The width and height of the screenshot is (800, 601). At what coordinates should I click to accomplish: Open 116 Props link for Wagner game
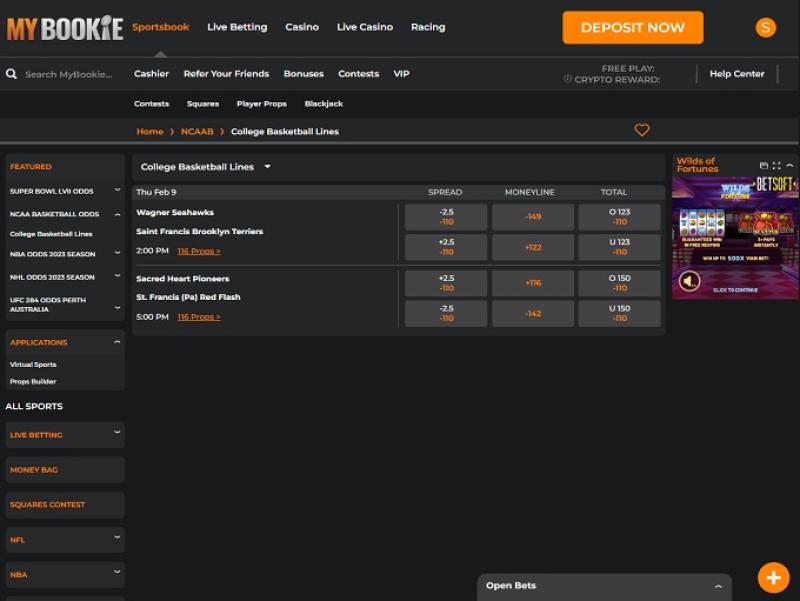coord(199,251)
